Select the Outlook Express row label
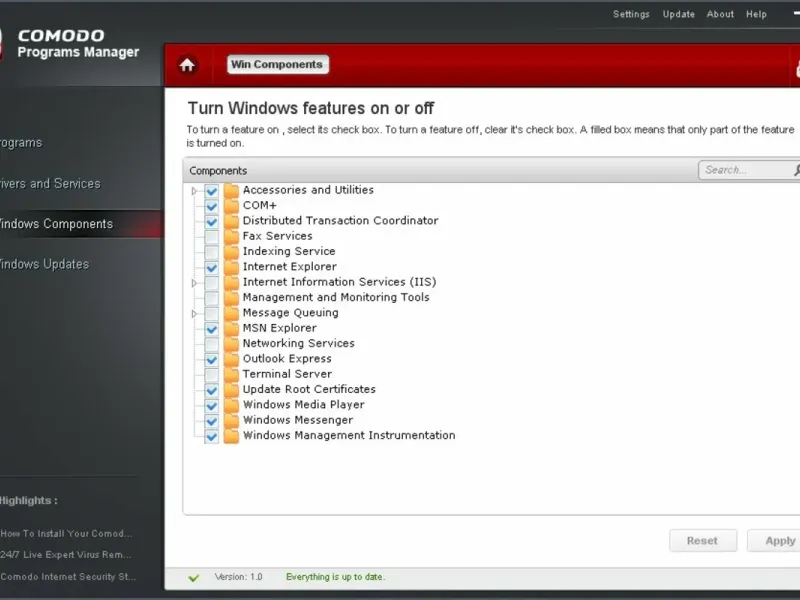 click(x=287, y=359)
